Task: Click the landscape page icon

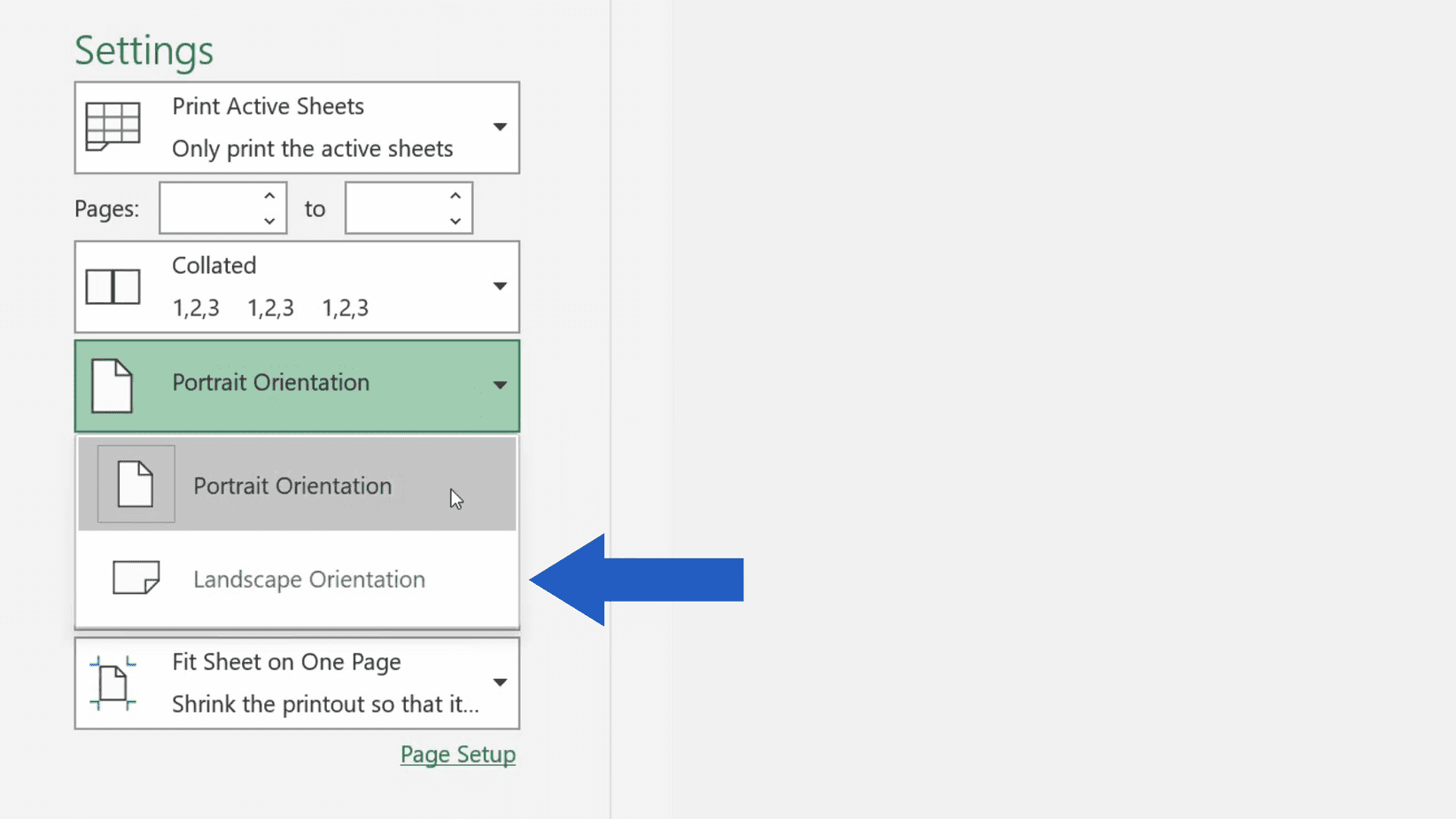Action: (x=136, y=578)
